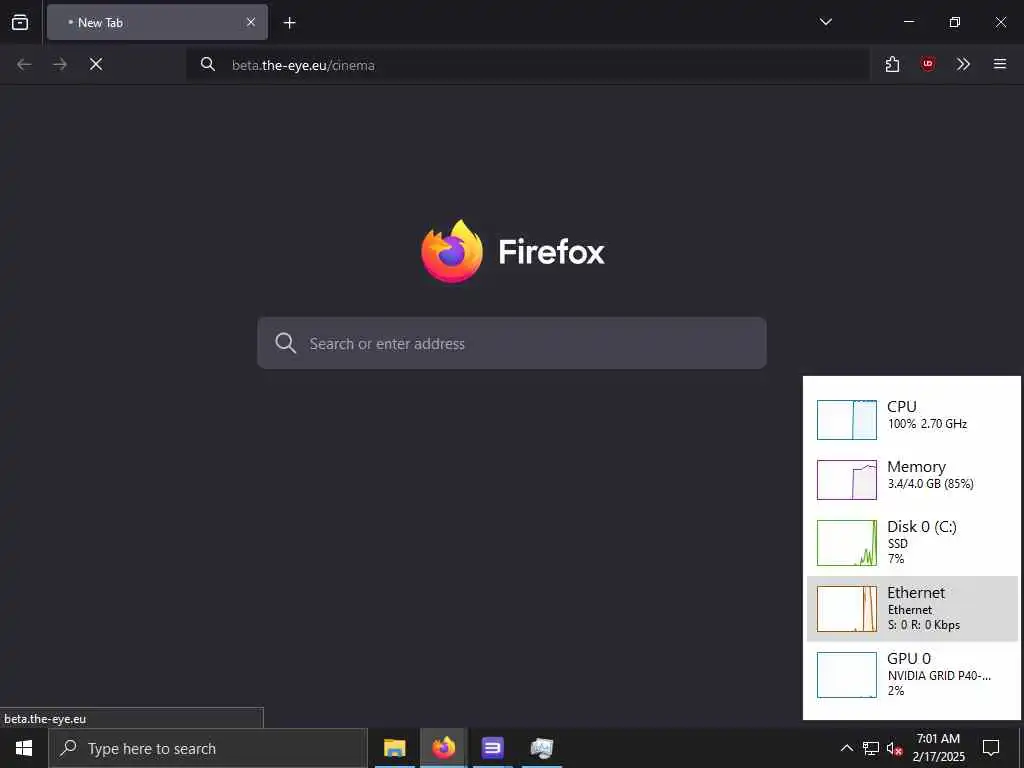Go forward one page arrow
This screenshot has width=1024, height=768.
60,64
